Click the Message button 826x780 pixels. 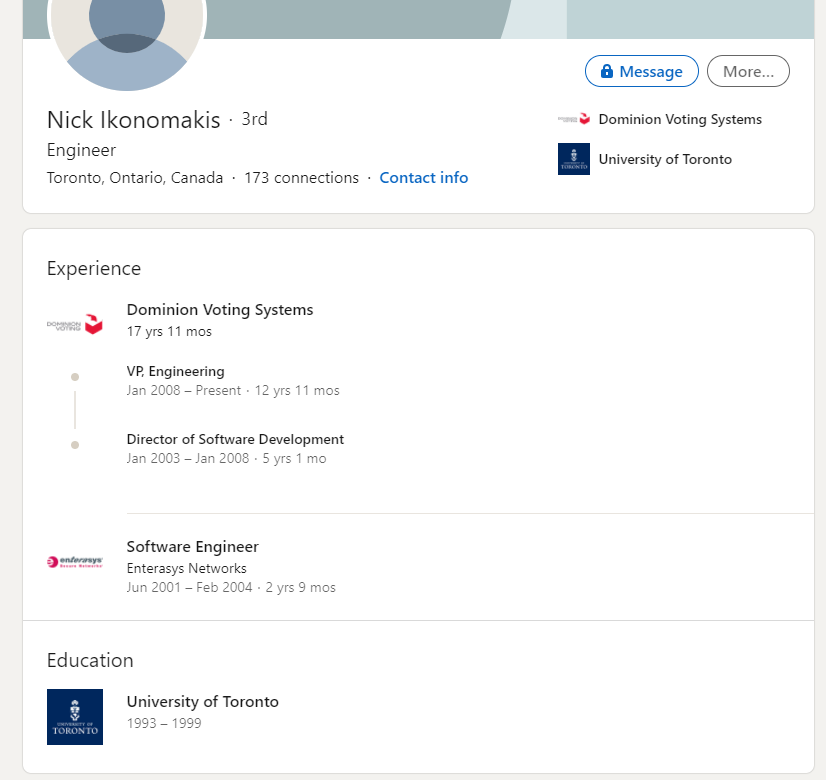[x=642, y=71]
